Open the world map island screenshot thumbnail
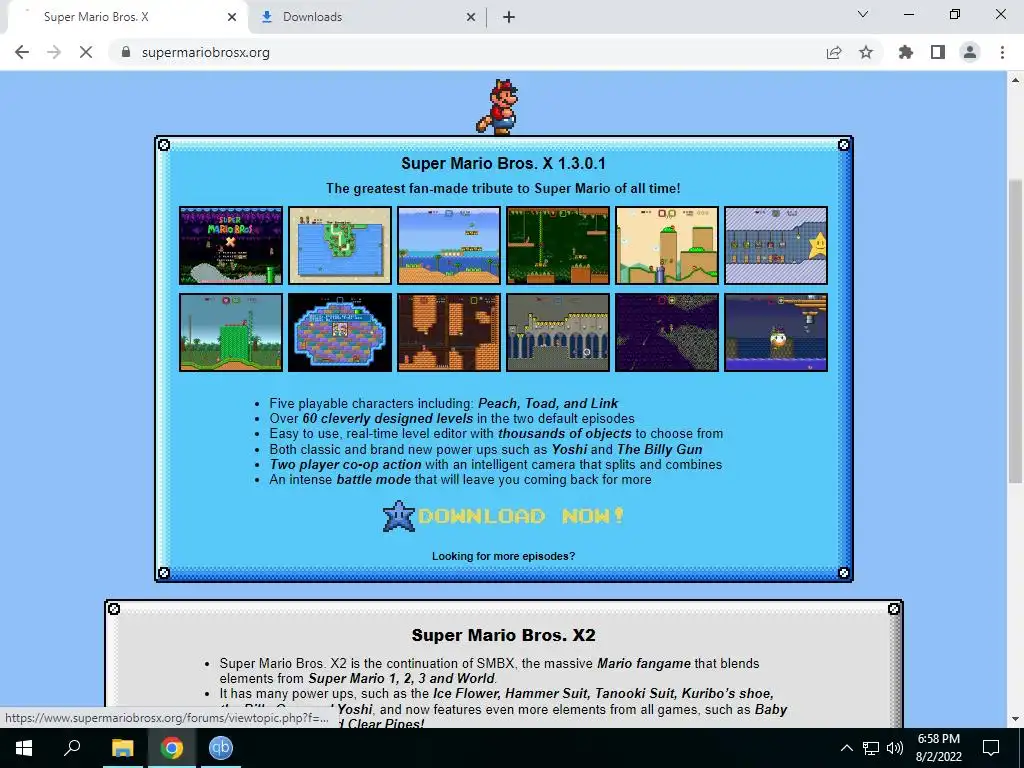The width and height of the screenshot is (1024, 768). click(x=340, y=246)
